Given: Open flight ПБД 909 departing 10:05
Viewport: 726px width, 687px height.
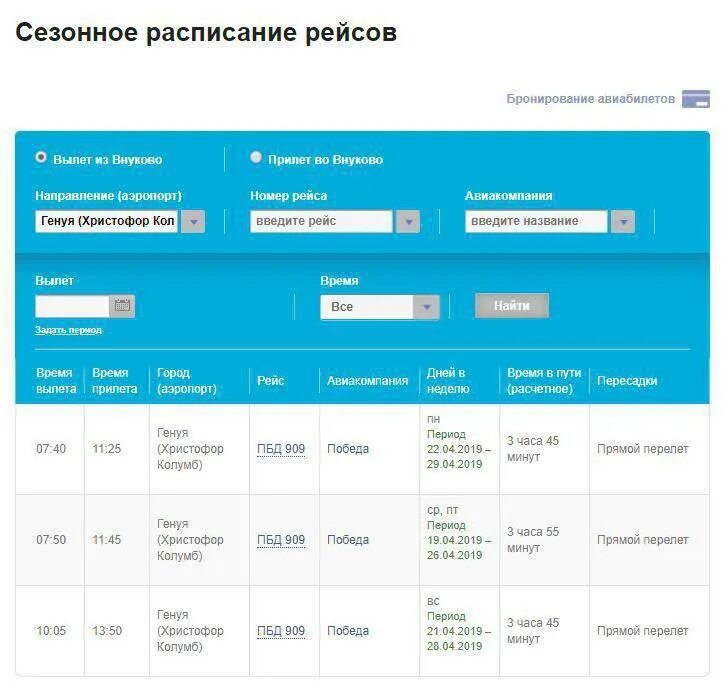Looking at the screenshot, I should (281, 631).
